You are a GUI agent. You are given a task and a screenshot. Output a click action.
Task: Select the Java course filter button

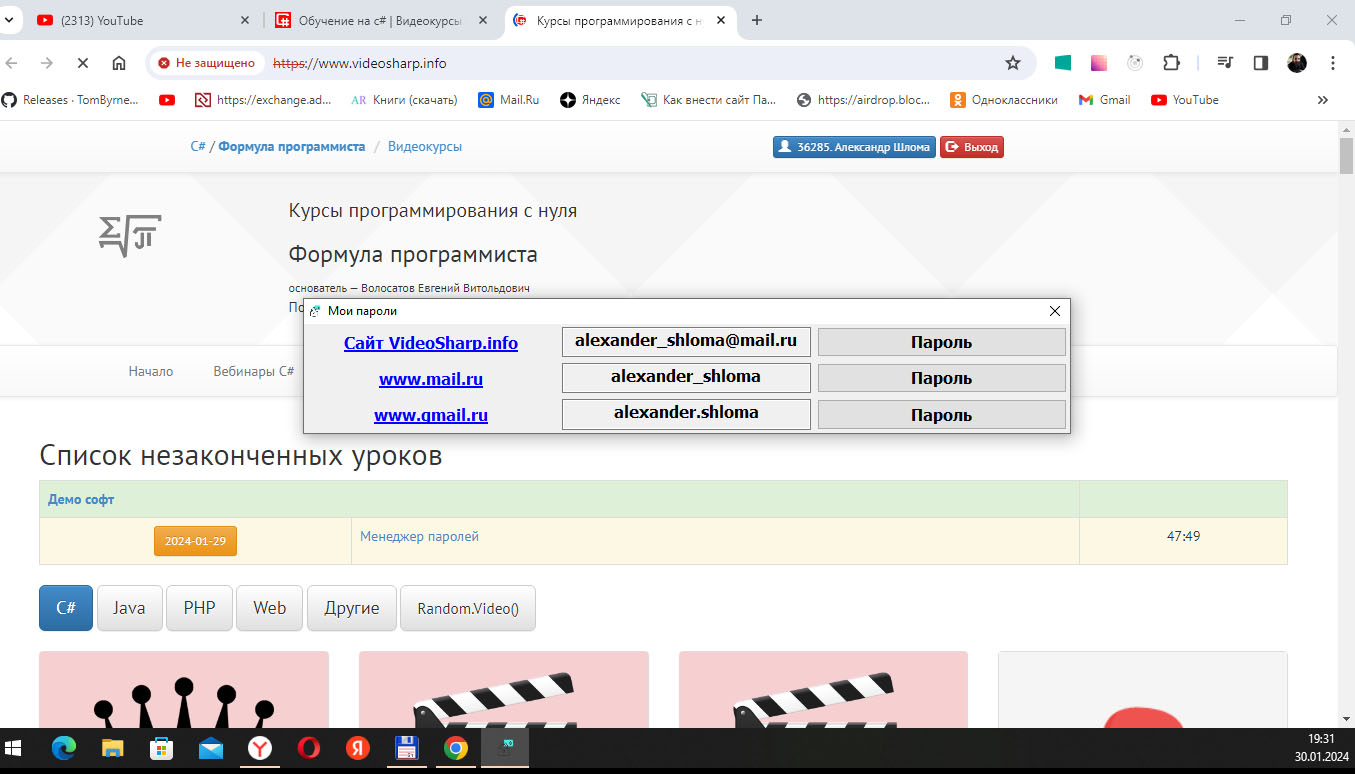pyautogui.click(x=129, y=608)
